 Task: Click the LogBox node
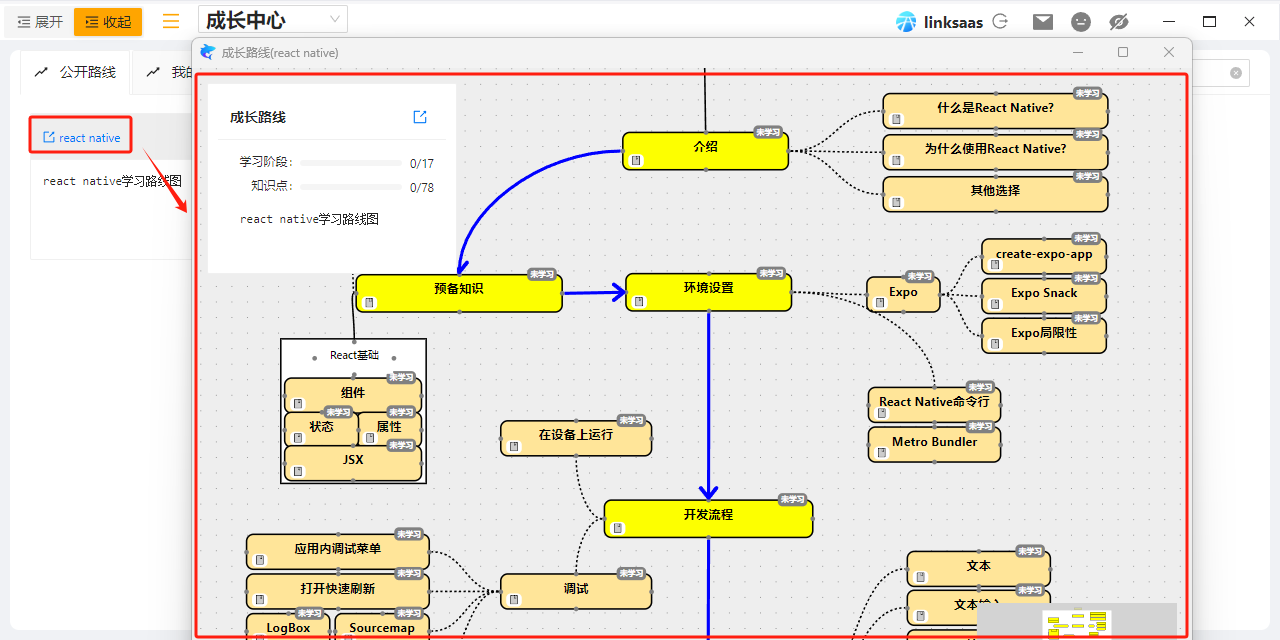(288, 627)
